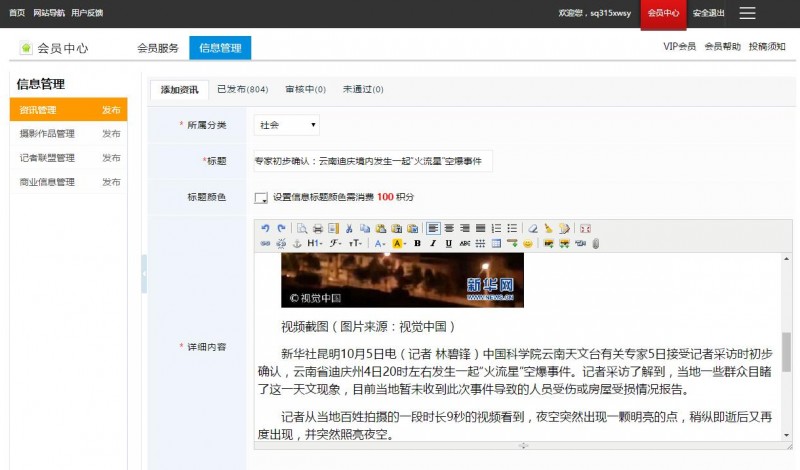The width and height of the screenshot is (800, 470).
Task: Open the 未通过(0) tab
Action: (363, 89)
